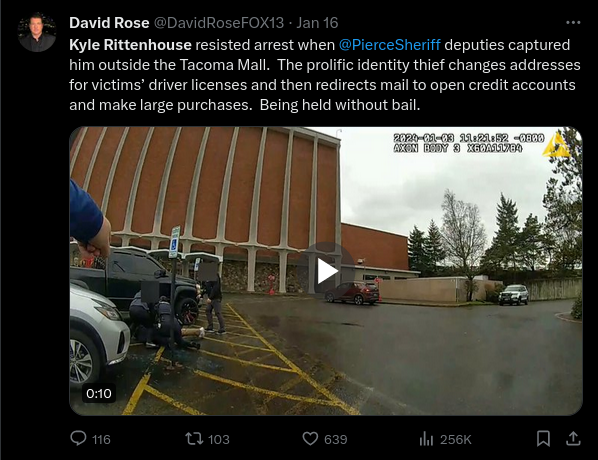Open view analytics bar chart icon

[x=426, y=439]
